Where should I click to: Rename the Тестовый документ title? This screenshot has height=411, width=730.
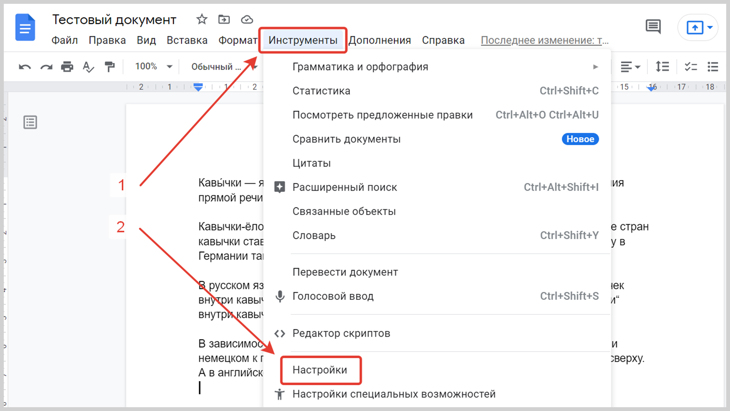click(114, 20)
